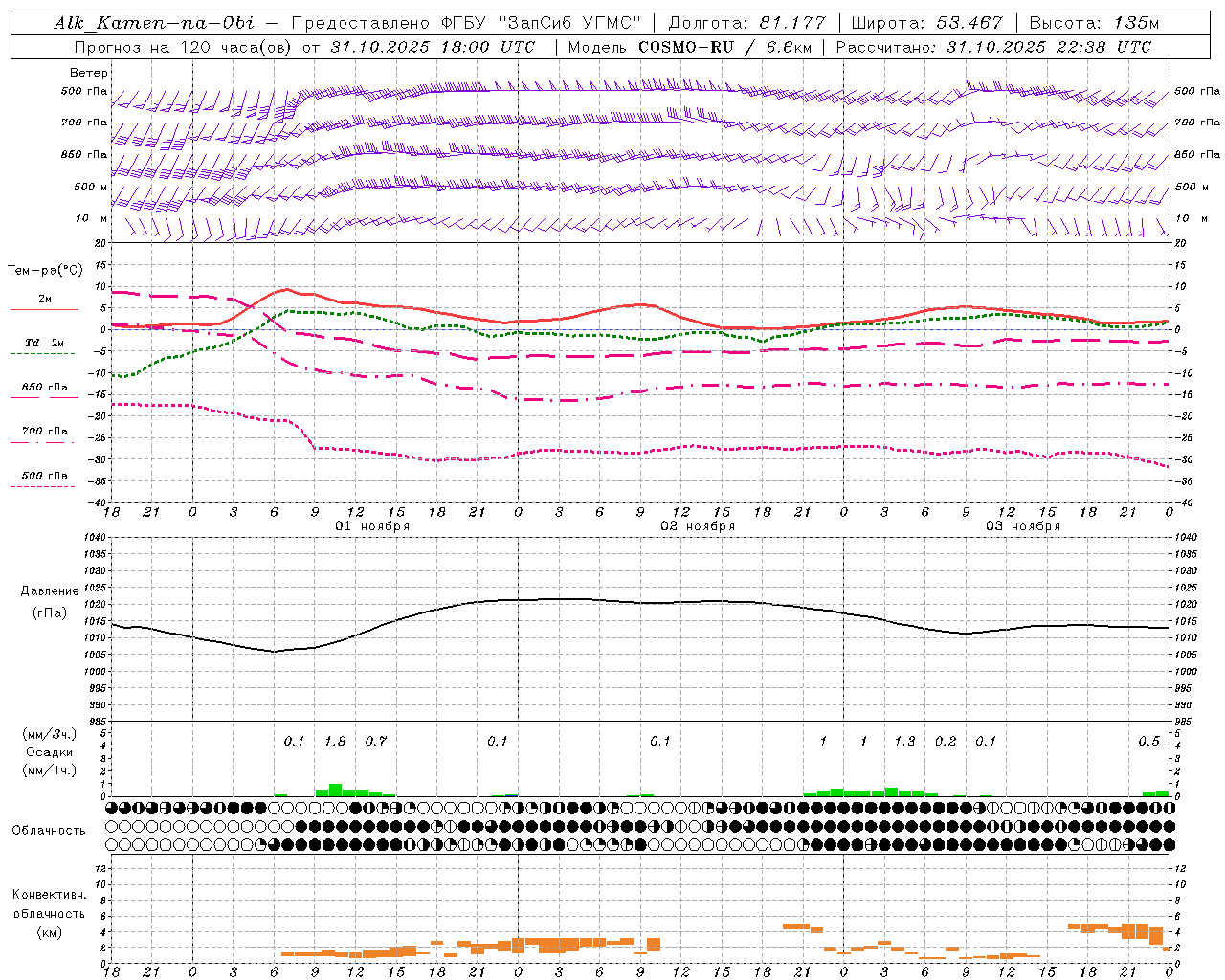The height and width of the screenshot is (980, 1225).
Task: Click the Прогноз на 120 часа(ов) text
Action: tap(184, 47)
